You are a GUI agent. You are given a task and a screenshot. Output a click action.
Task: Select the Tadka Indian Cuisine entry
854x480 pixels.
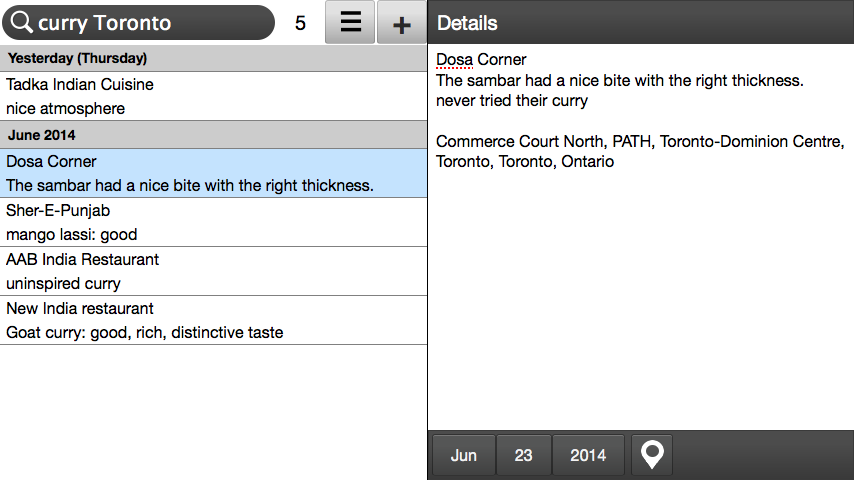click(x=213, y=96)
